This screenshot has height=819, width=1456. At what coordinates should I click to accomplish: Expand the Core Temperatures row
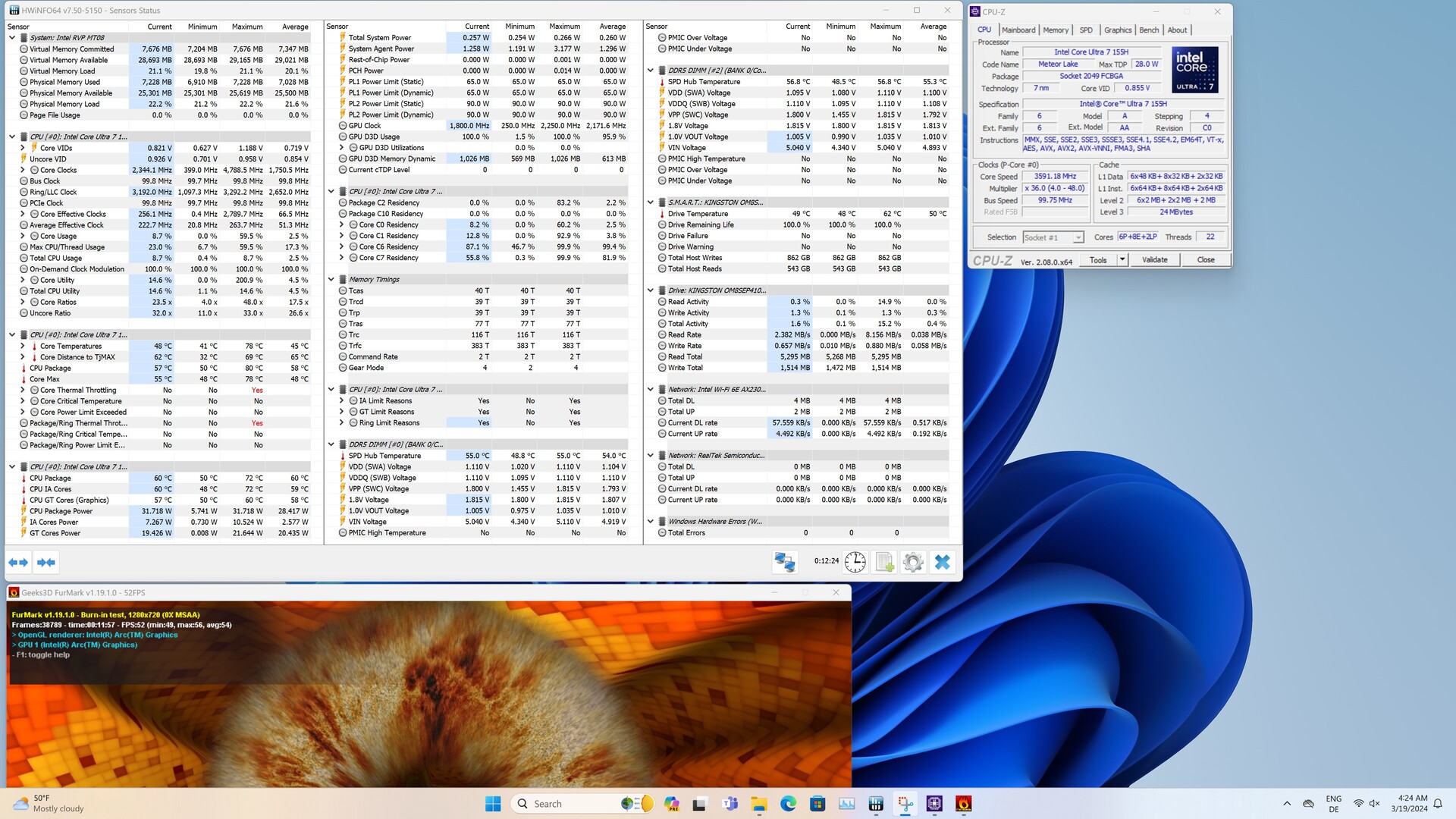pos(23,347)
